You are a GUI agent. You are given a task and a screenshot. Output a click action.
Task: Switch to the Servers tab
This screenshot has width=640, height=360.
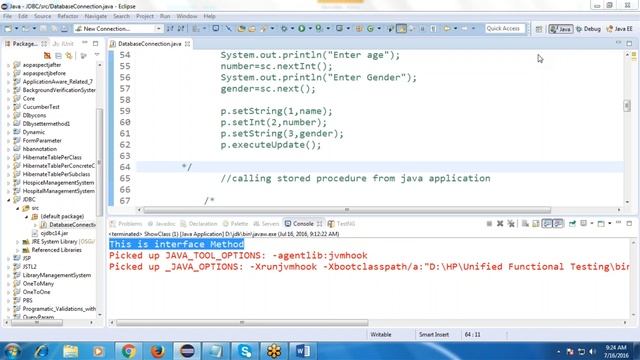point(267,224)
